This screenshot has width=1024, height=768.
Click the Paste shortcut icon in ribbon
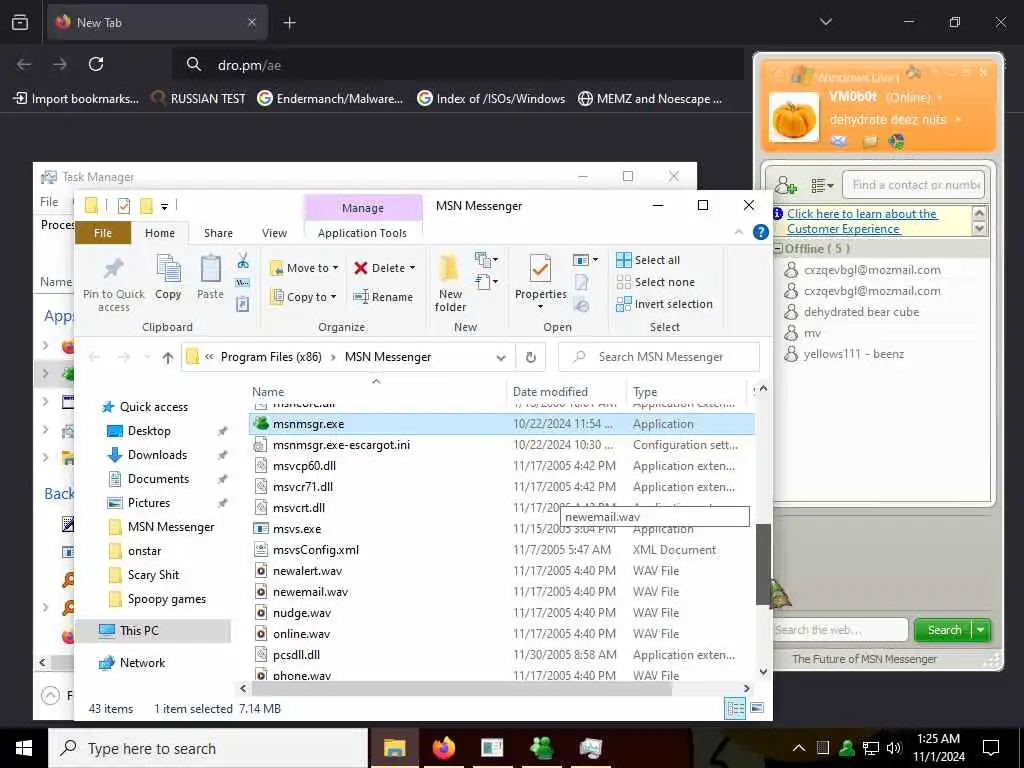pos(243,304)
